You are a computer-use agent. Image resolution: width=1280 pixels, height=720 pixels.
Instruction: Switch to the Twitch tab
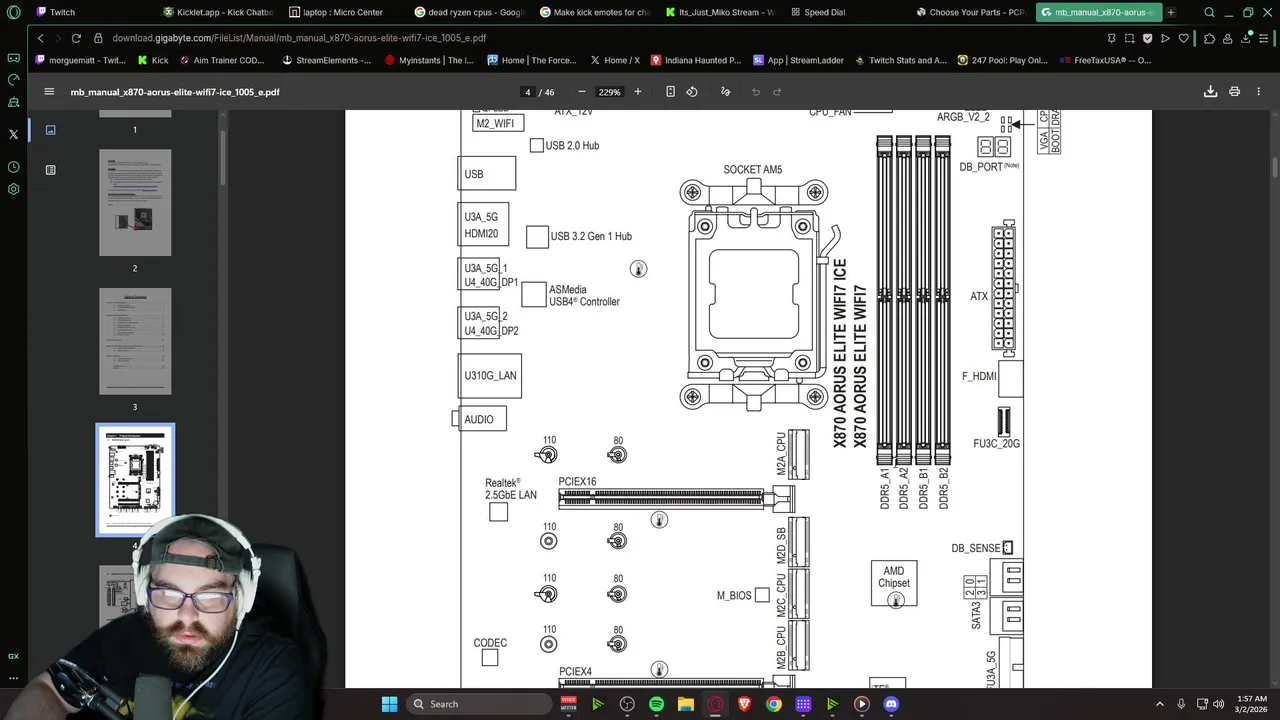[x=62, y=12]
